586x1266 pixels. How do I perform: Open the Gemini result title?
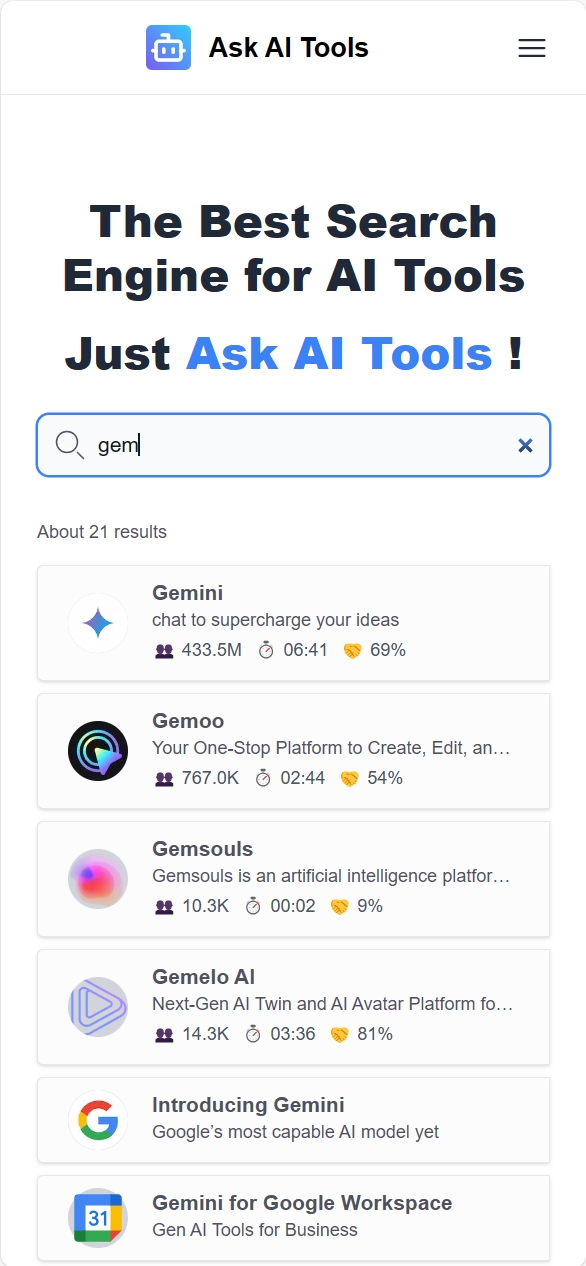coord(188,593)
